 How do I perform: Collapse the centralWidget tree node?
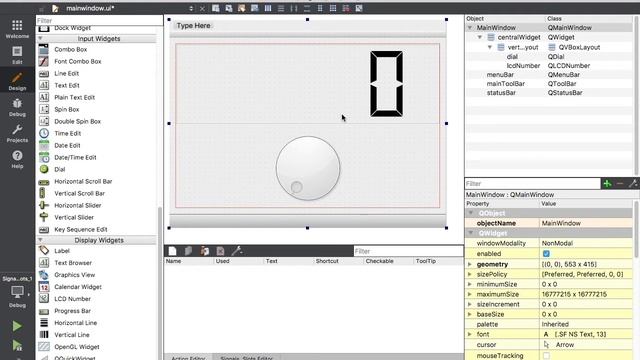pyautogui.click(x=480, y=37)
